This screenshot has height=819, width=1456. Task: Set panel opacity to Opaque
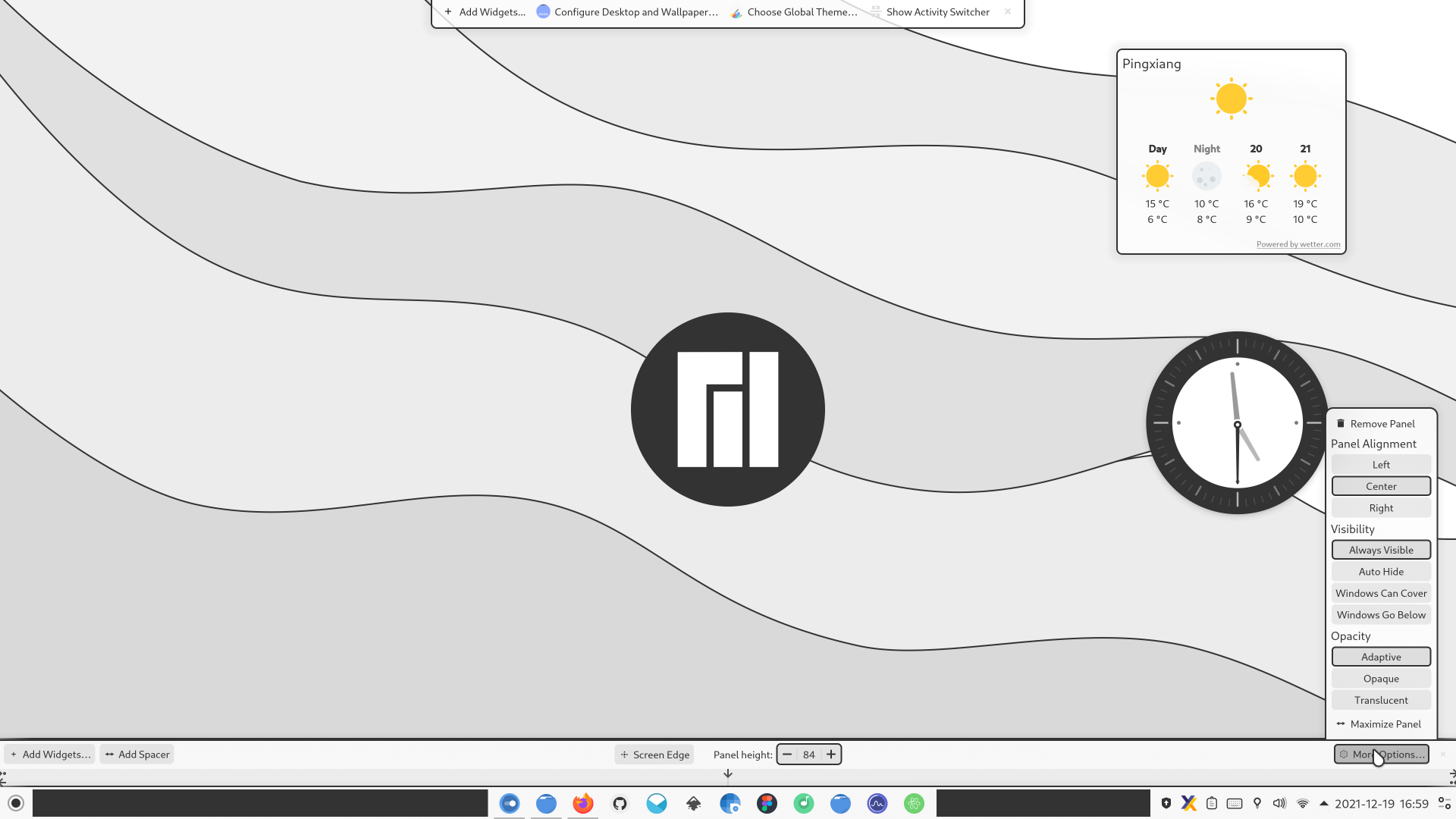(1381, 679)
